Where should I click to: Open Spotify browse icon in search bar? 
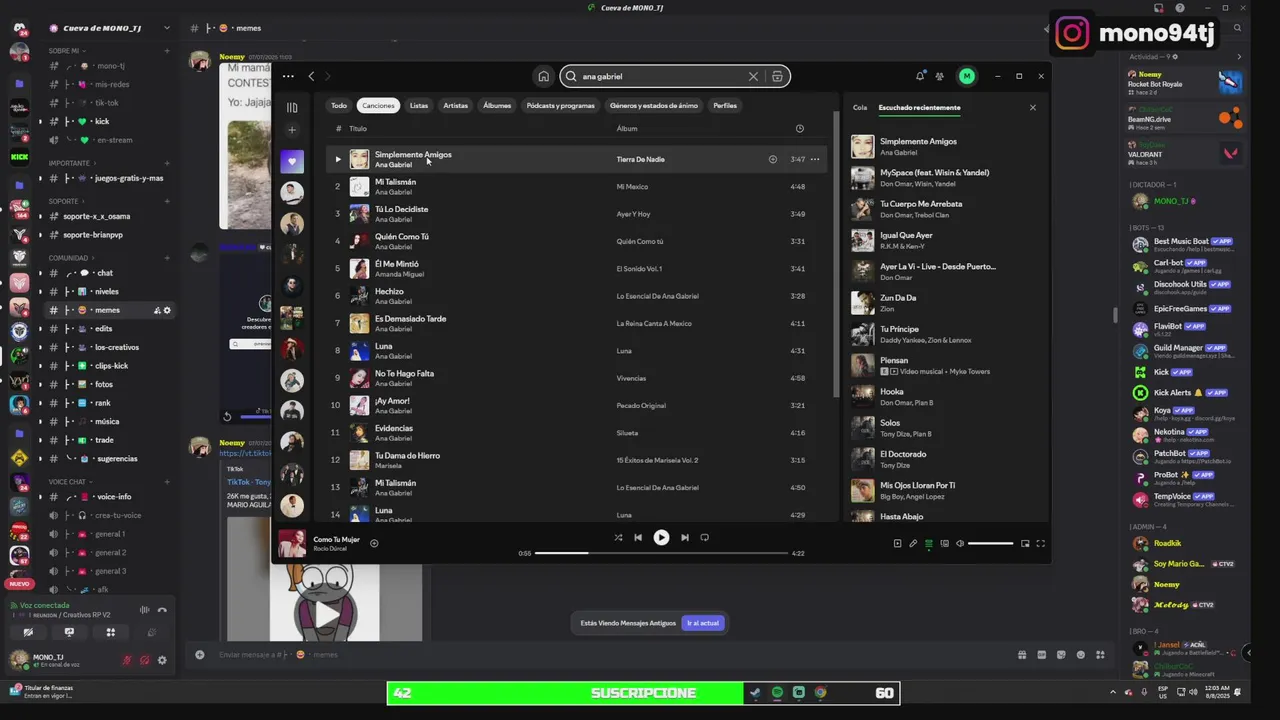point(777,76)
